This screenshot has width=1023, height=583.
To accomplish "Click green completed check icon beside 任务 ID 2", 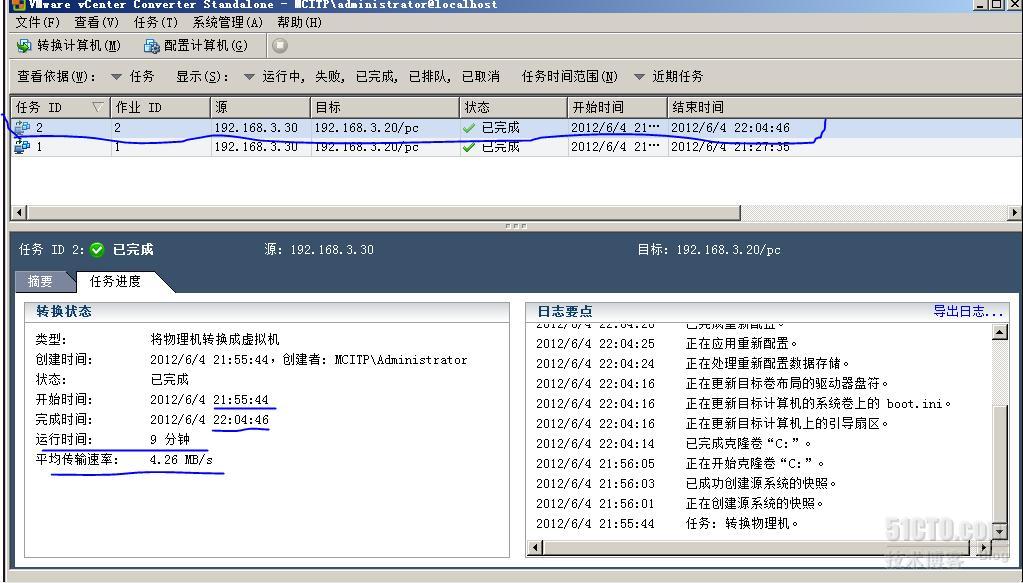I will point(97,249).
